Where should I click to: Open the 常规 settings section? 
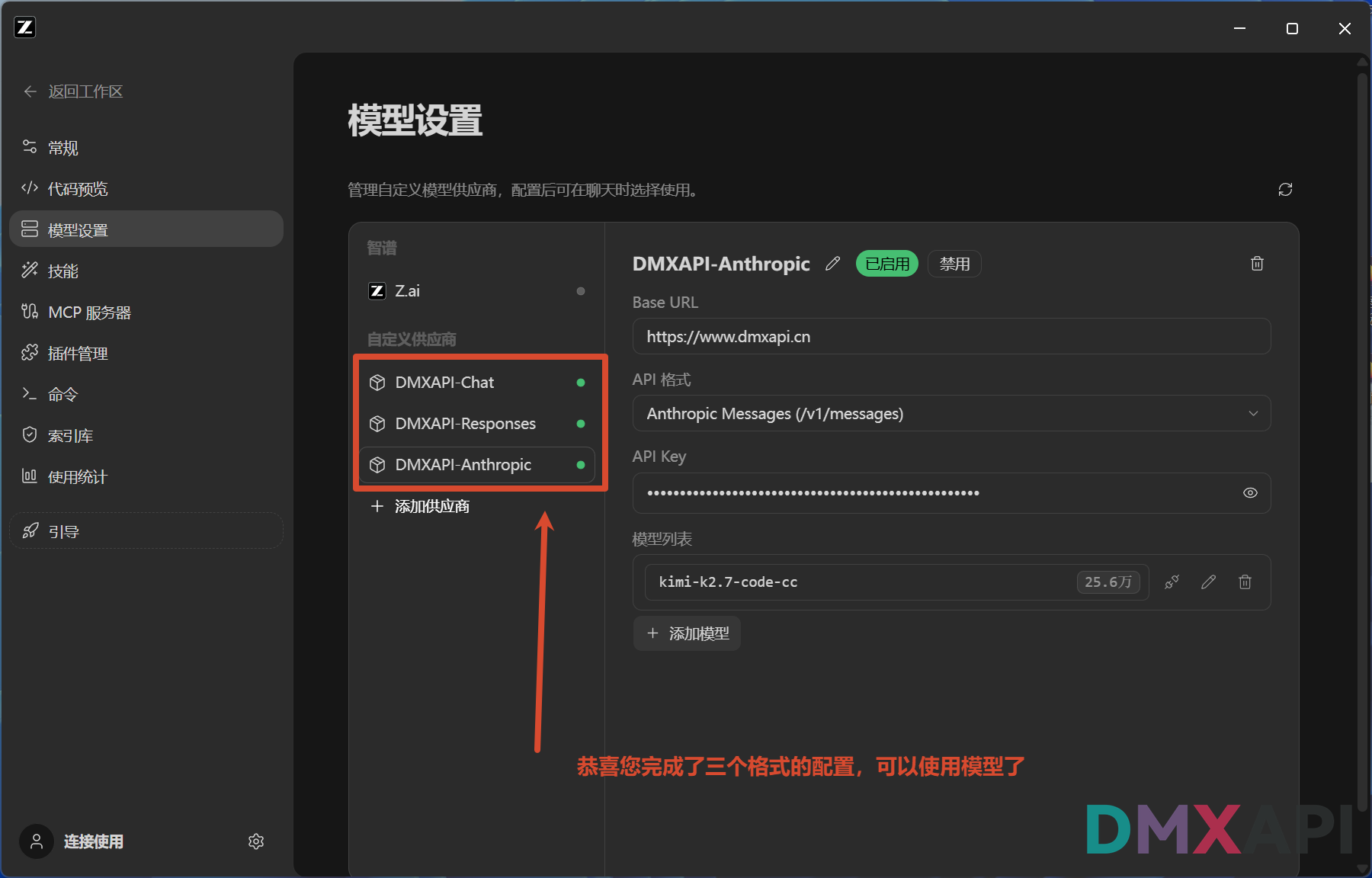coord(146,147)
